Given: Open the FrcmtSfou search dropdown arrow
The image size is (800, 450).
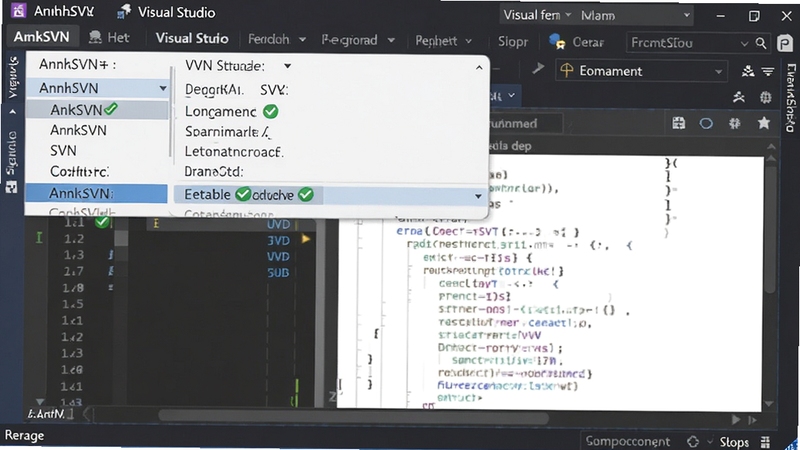Looking at the screenshot, I should pos(744,44).
